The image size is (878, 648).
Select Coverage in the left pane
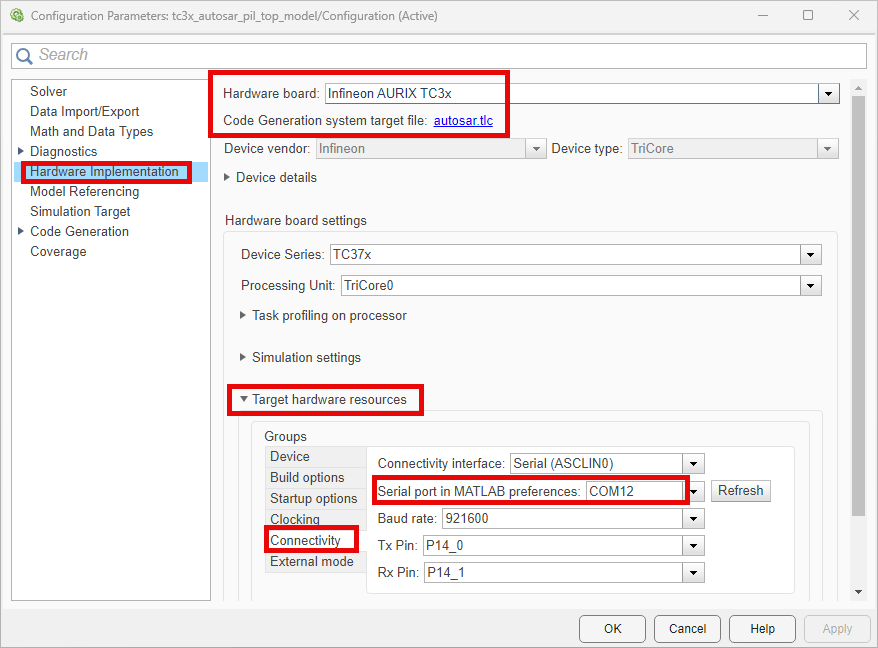(58, 251)
